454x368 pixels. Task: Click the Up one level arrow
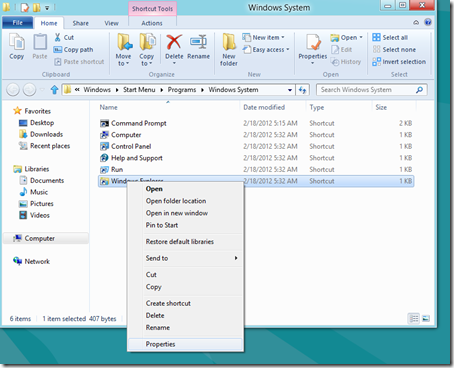pos(54,90)
